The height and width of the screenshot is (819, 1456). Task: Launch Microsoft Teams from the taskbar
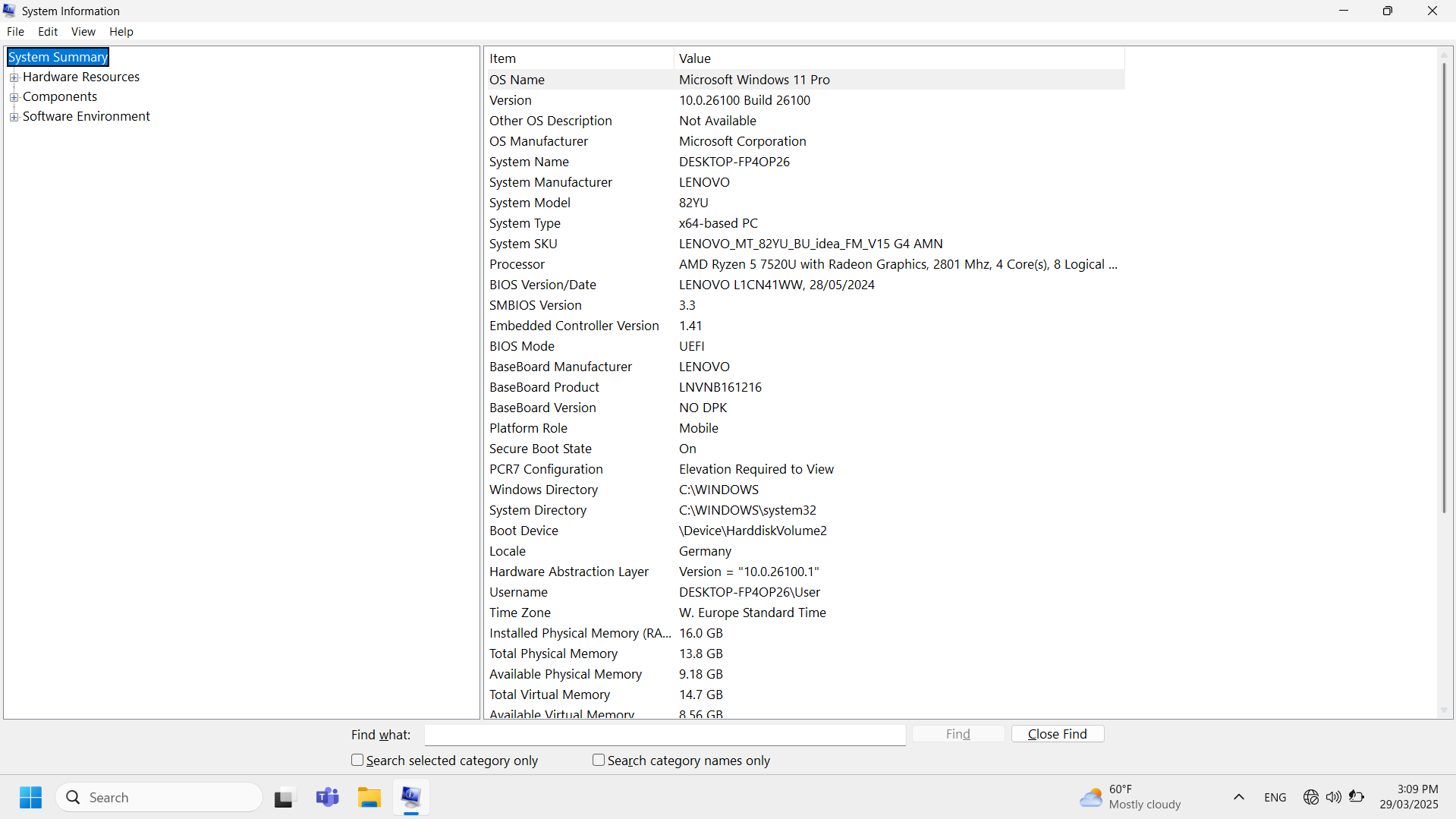pos(328,797)
